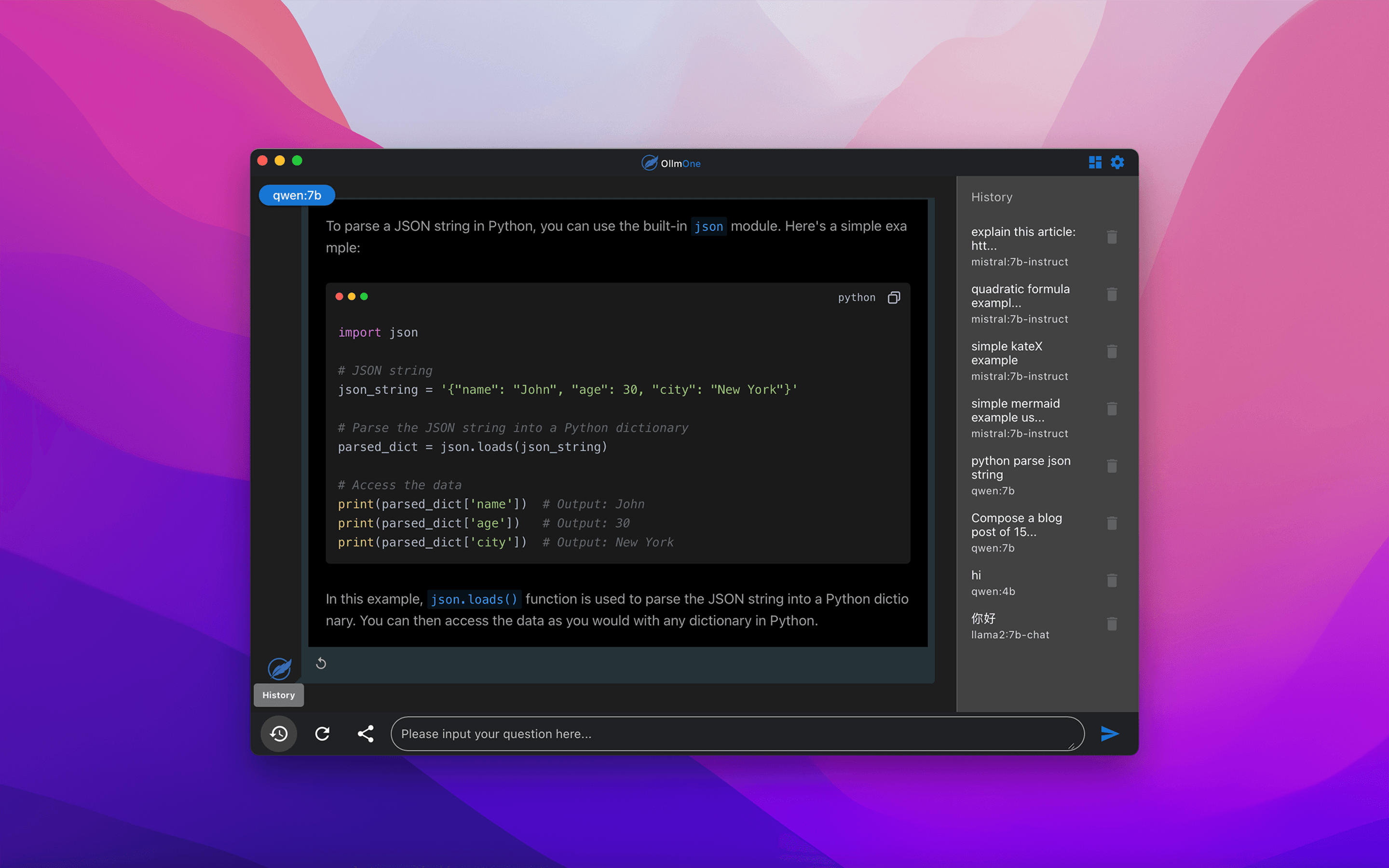
Task: Delete the 'quadratic formula exampl...' history entry
Action: coord(1112,295)
